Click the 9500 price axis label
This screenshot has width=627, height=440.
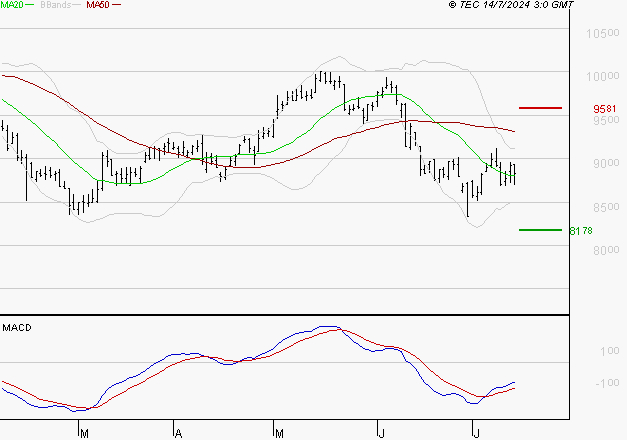pyautogui.click(x=606, y=120)
